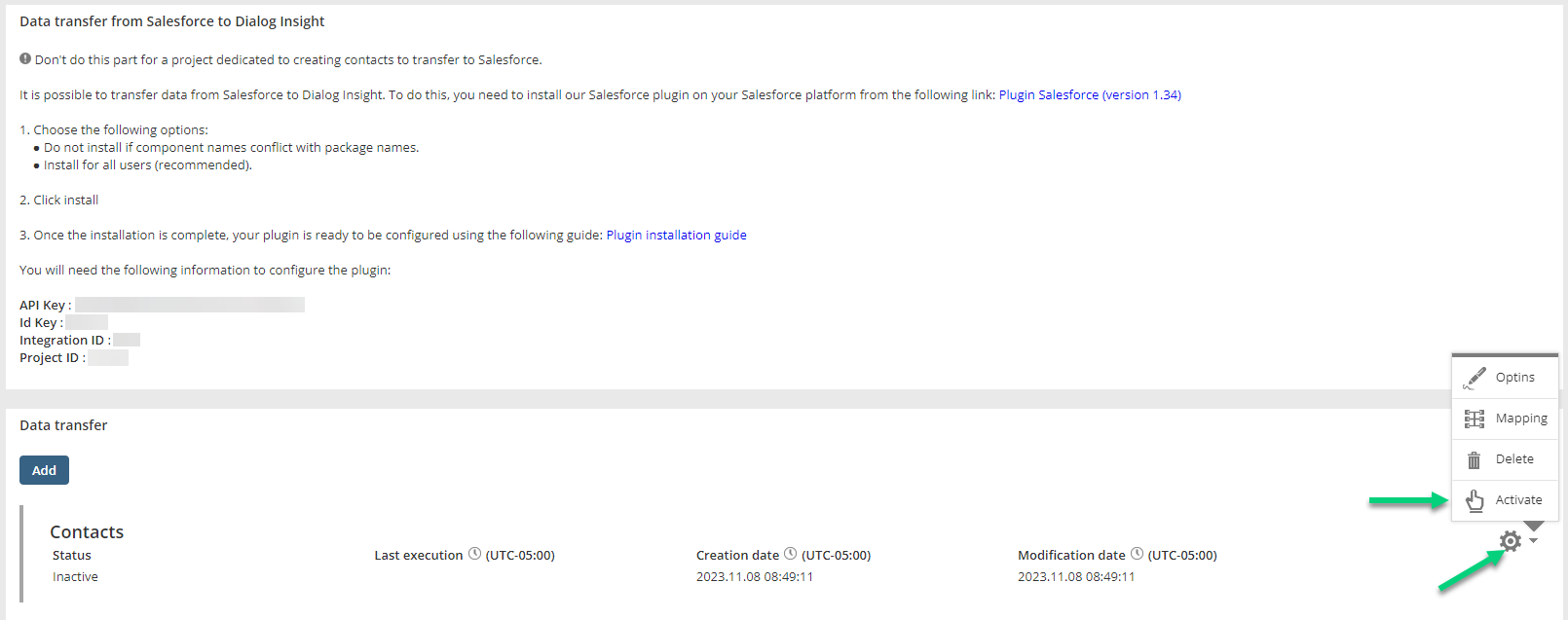The width and height of the screenshot is (1568, 620).
Task: Click "Install for all users (recommended)" bullet
Action: point(148,165)
